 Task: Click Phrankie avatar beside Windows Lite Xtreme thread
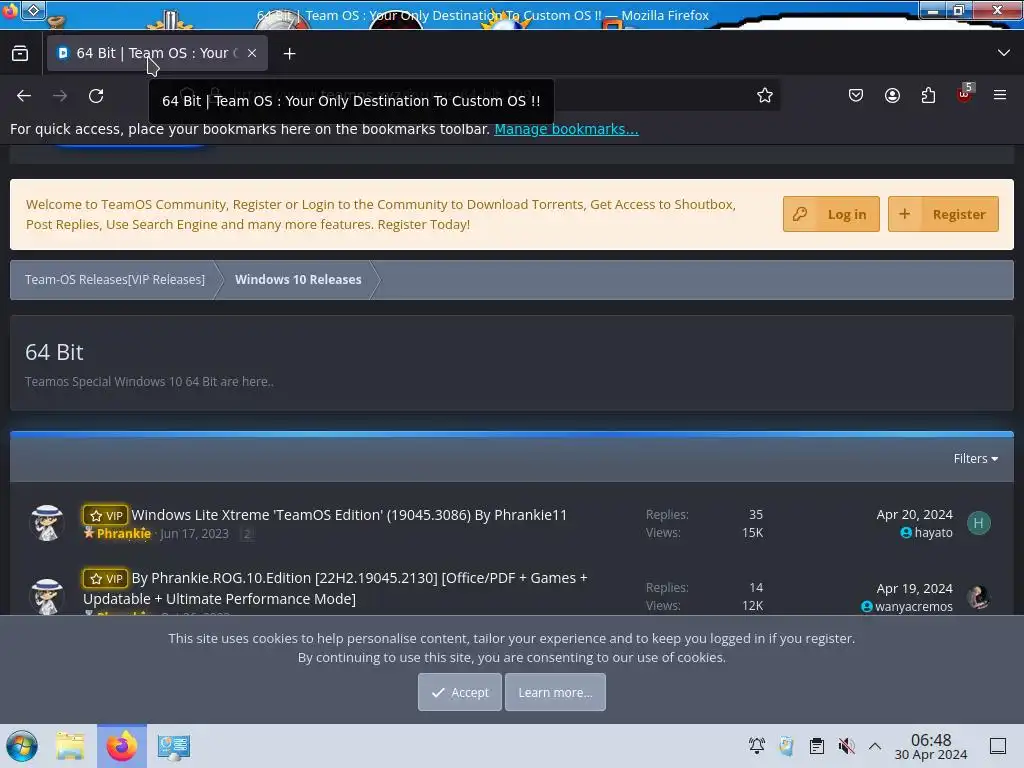pyautogui.click(x=47, y=523)
